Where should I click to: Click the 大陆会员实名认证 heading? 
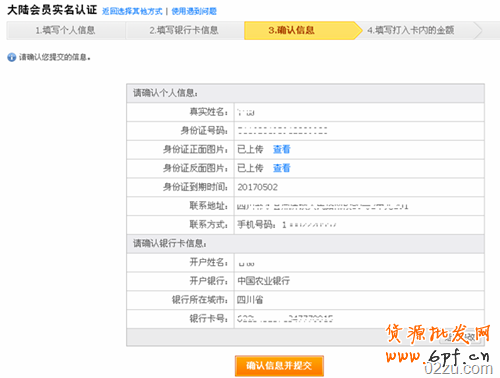(x=52, y=10)
